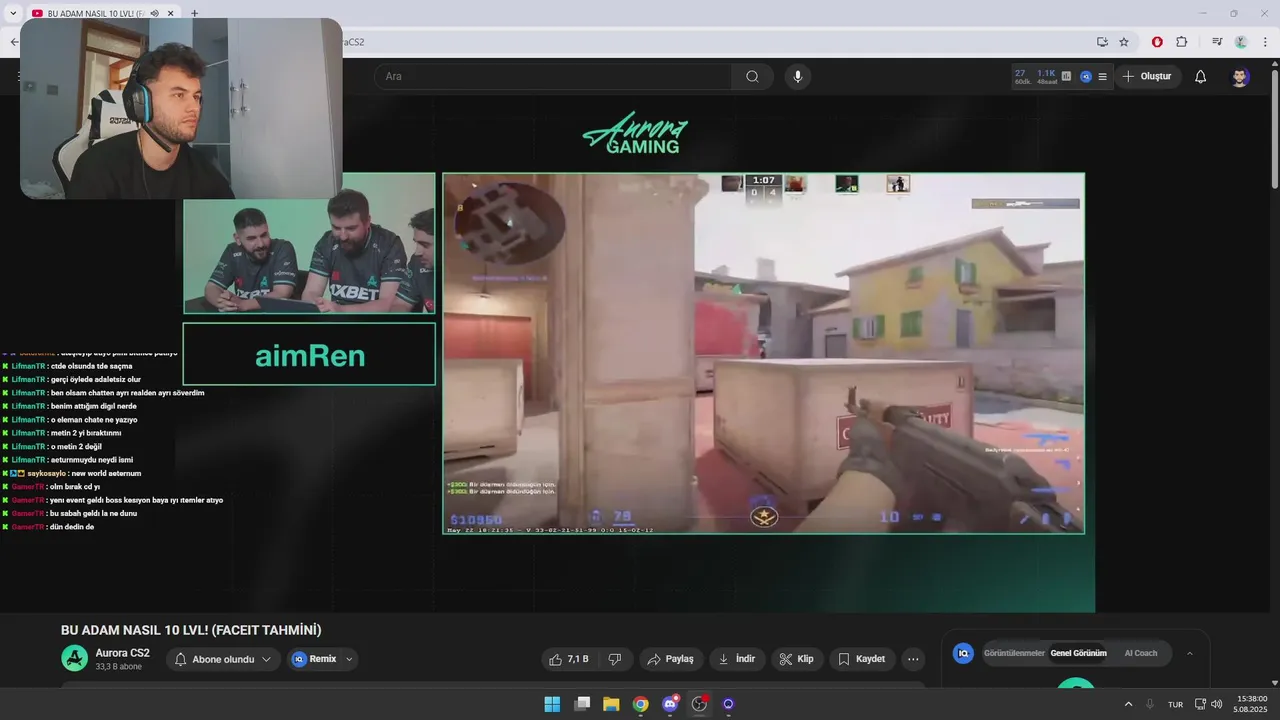Like the video with 7,1 B likes

tap(570, 659)
